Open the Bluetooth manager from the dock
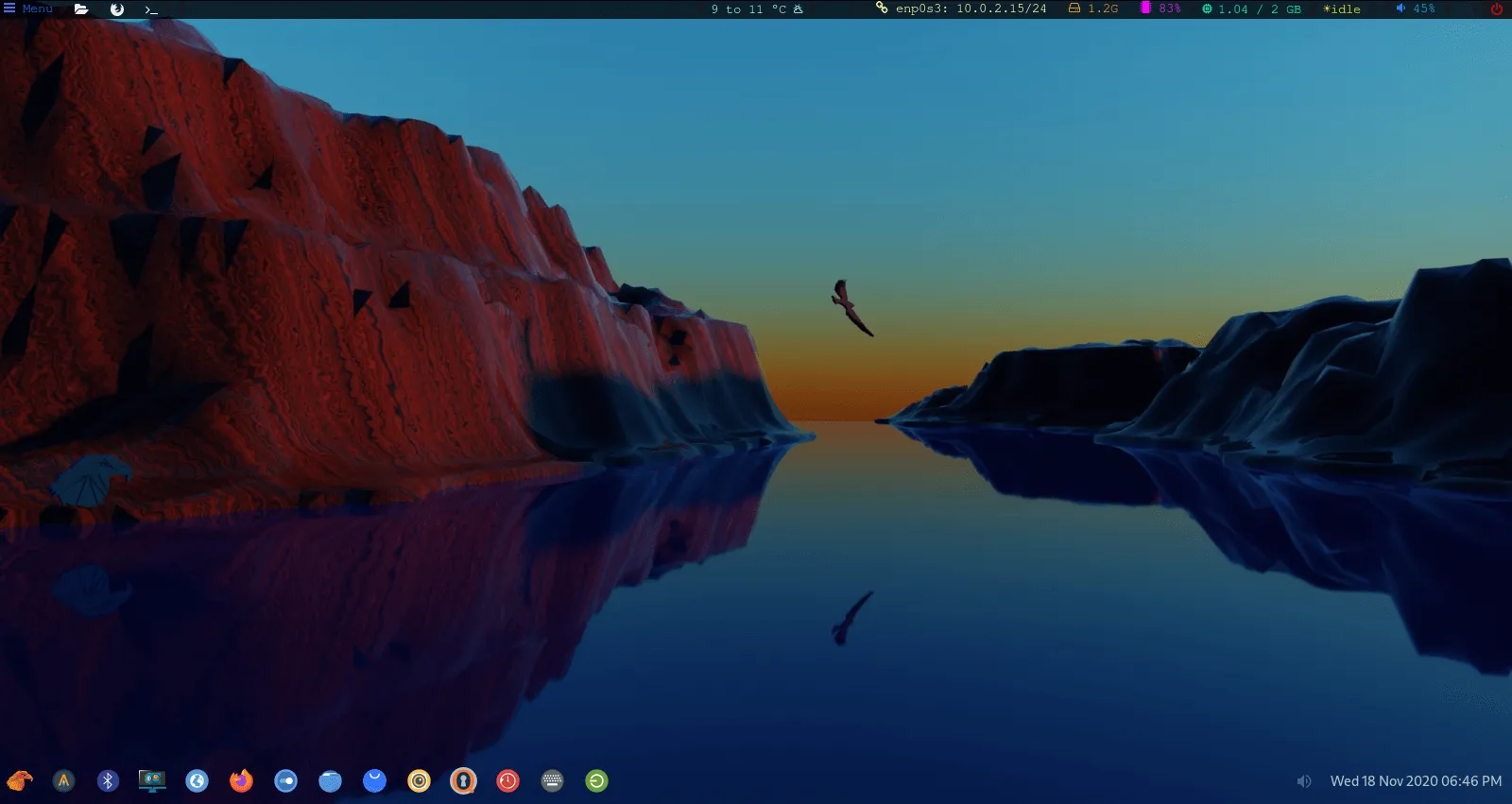Image resolution: width=1512 pixels, height=804 pixels. (108, 781)
